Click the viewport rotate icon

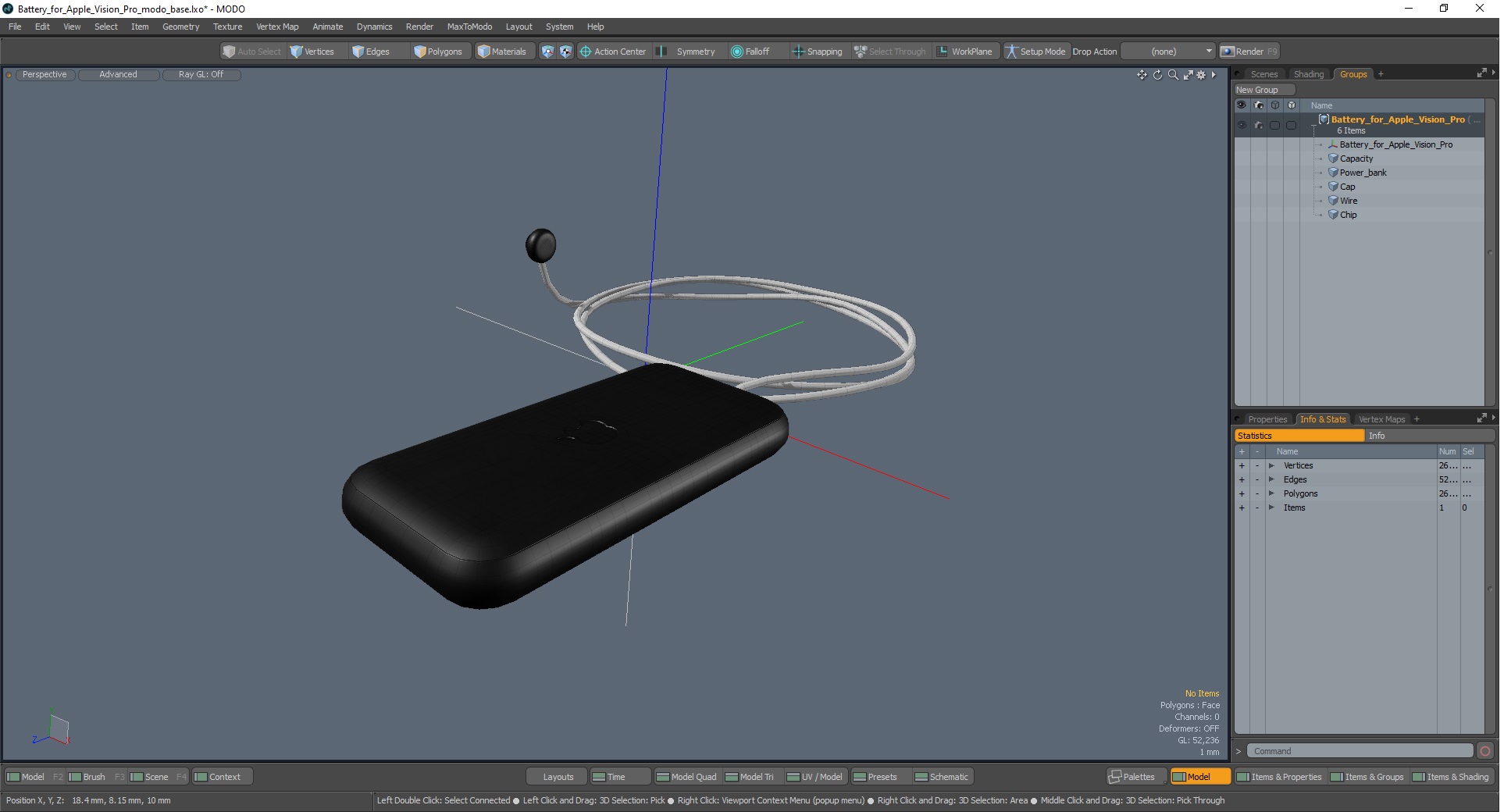[1157, 75]
